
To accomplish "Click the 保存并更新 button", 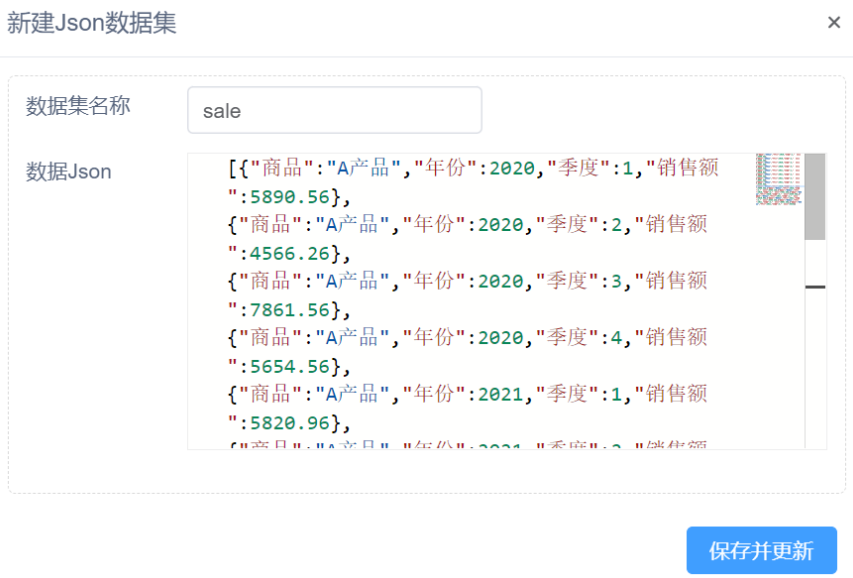I will [x=761, y=550].
